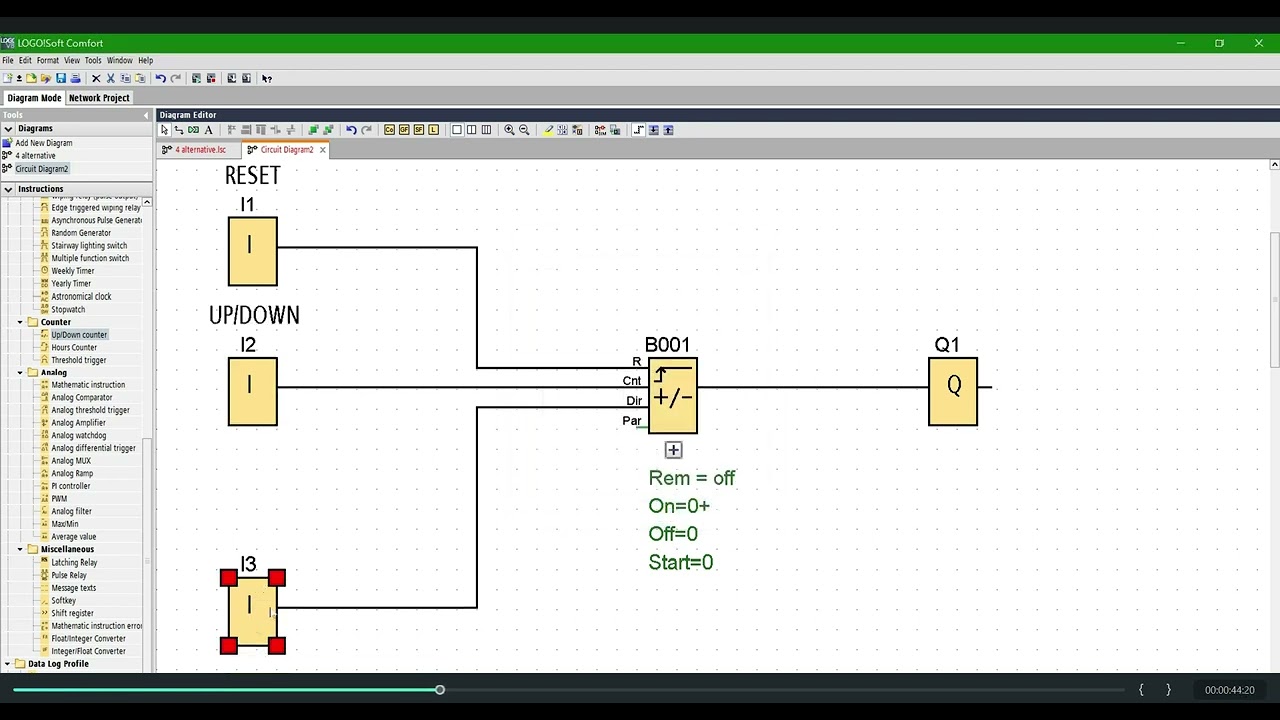Switch to three-pane split layout view
Image resolution: width=1280 pixels, height=720 pixels.
pos(487,130)
